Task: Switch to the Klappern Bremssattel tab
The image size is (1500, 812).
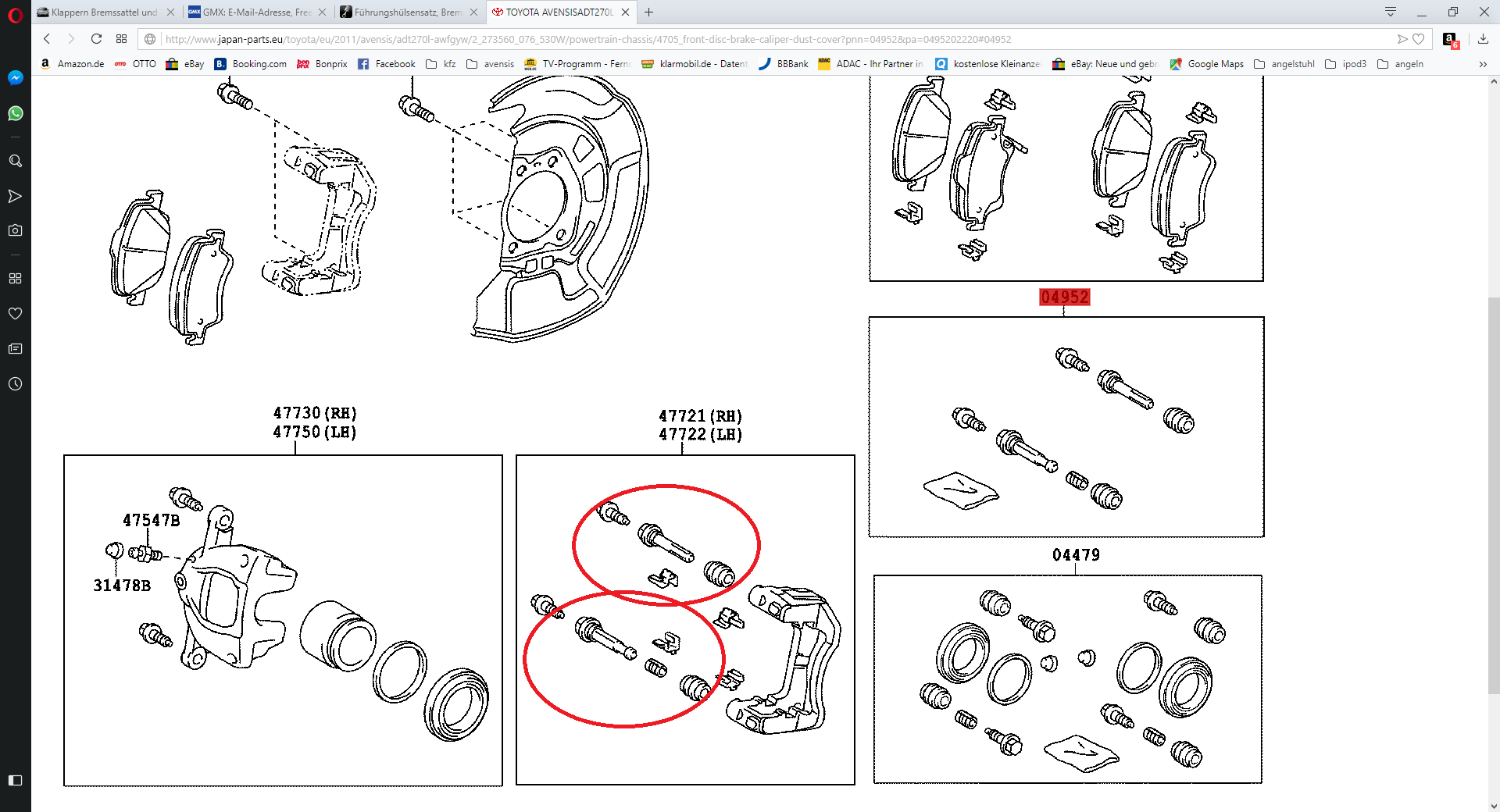Action: click(105, 12)
